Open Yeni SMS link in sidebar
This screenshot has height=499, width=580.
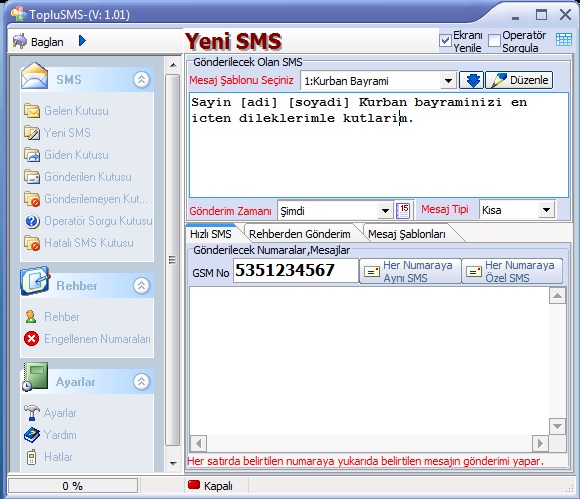coord(67,133)
